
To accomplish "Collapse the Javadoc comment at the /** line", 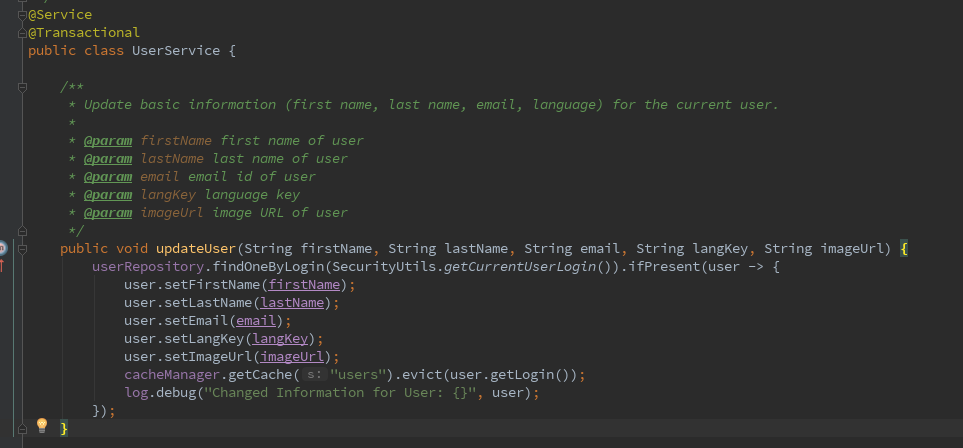I will point(23,87).
